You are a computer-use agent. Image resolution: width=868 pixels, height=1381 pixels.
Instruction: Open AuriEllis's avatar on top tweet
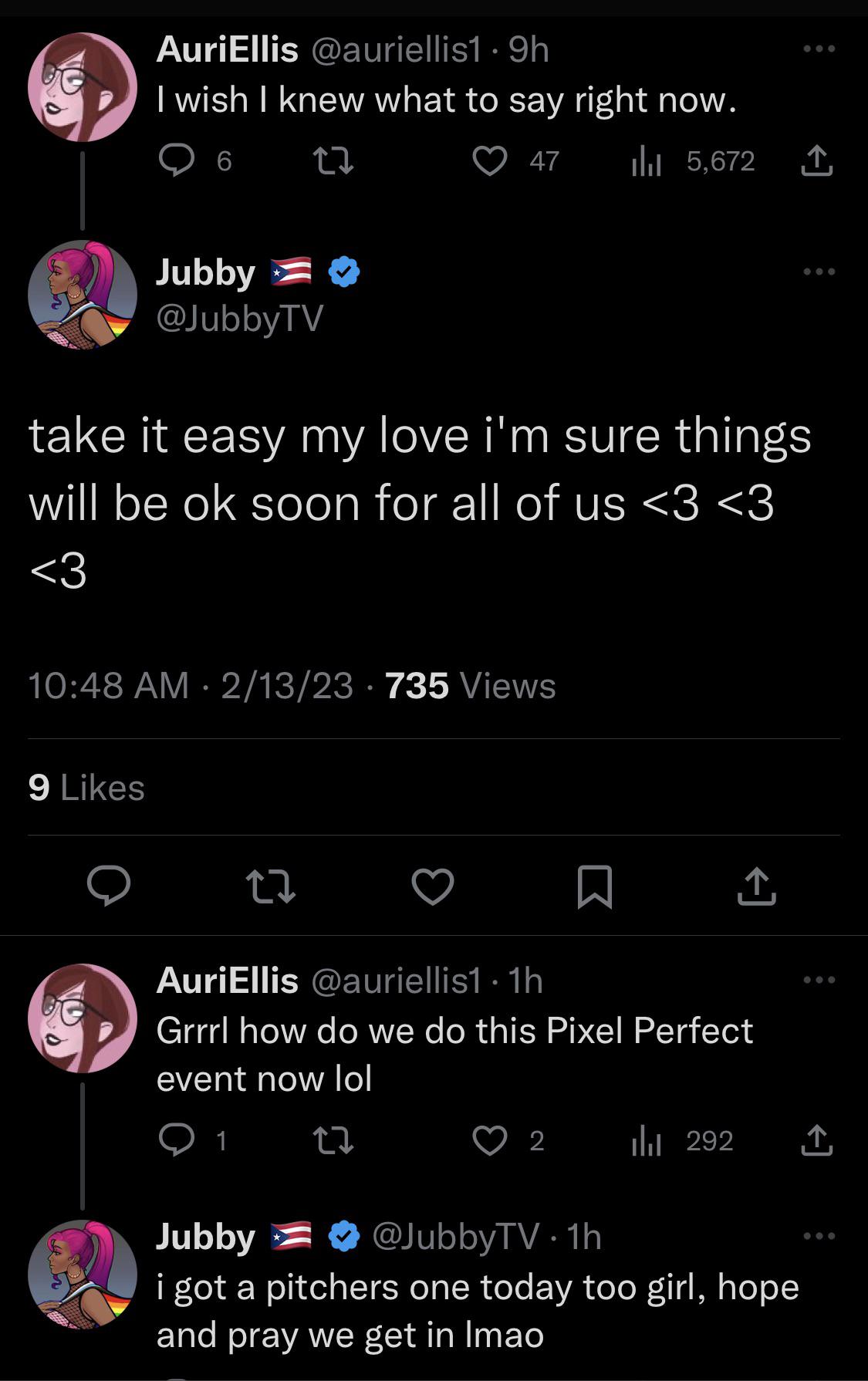coord(83,87)
